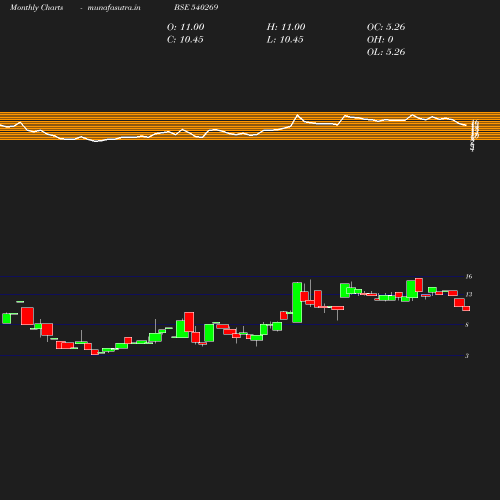
Task: Select the 'L: 10.45' low value
Action: point(285,40)
